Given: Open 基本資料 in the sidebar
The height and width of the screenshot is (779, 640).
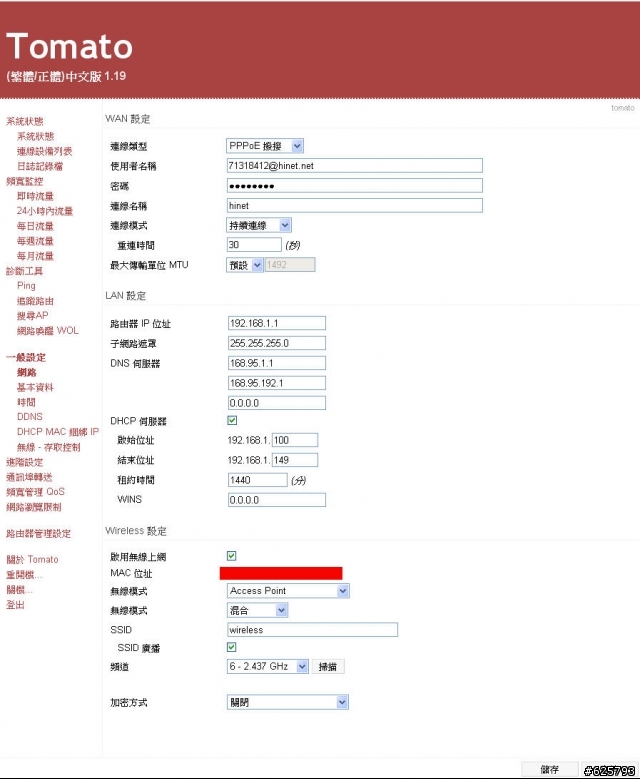Looking at the screenshot, I should point(35,388).
